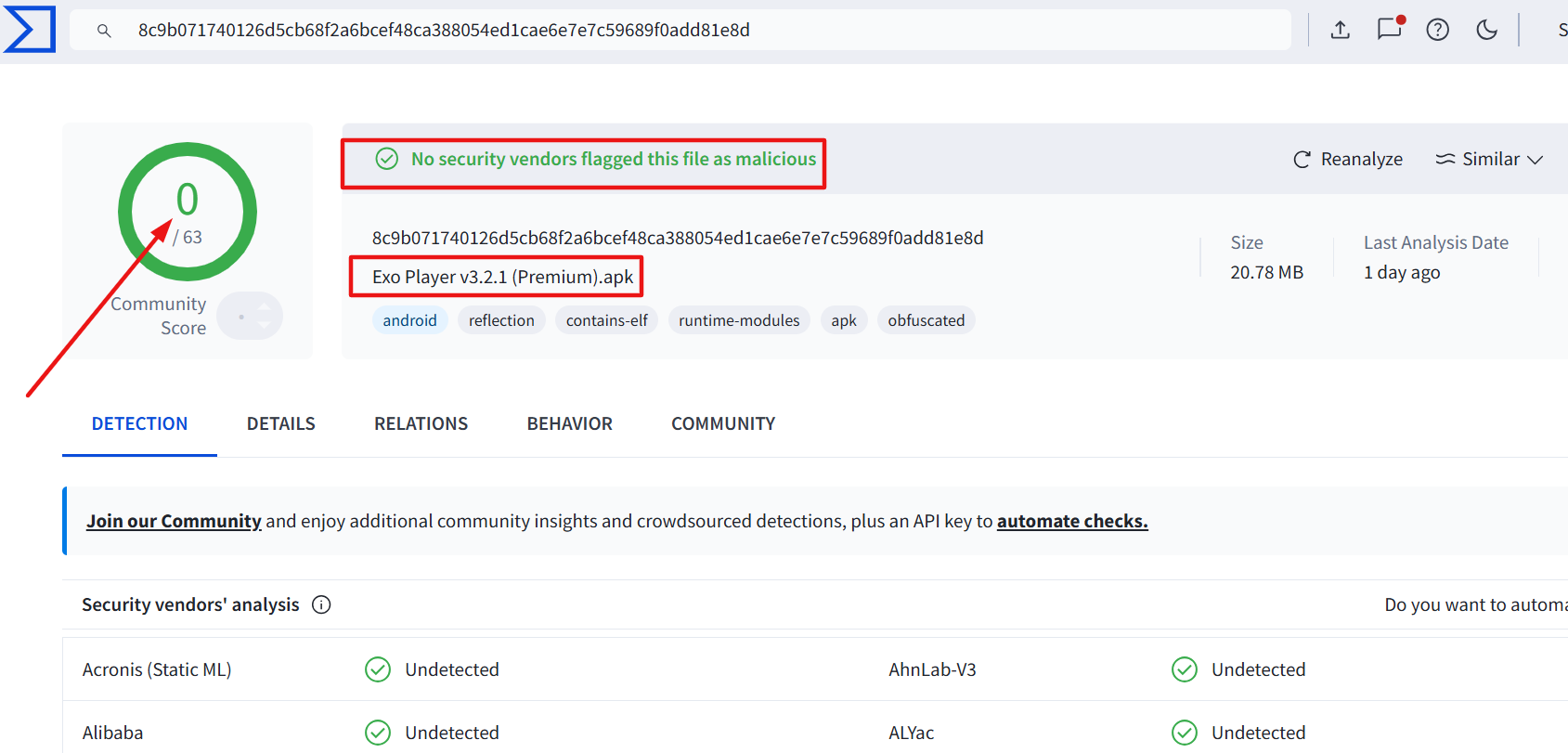
Task: Go to the COMMUNITY tab
Action: [723, 423]
